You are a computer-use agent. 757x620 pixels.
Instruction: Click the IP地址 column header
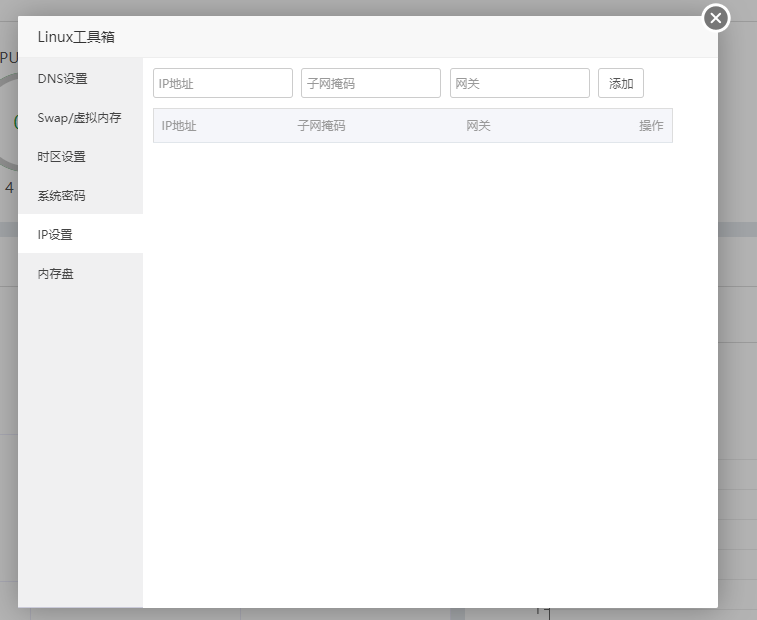(179, 126)
